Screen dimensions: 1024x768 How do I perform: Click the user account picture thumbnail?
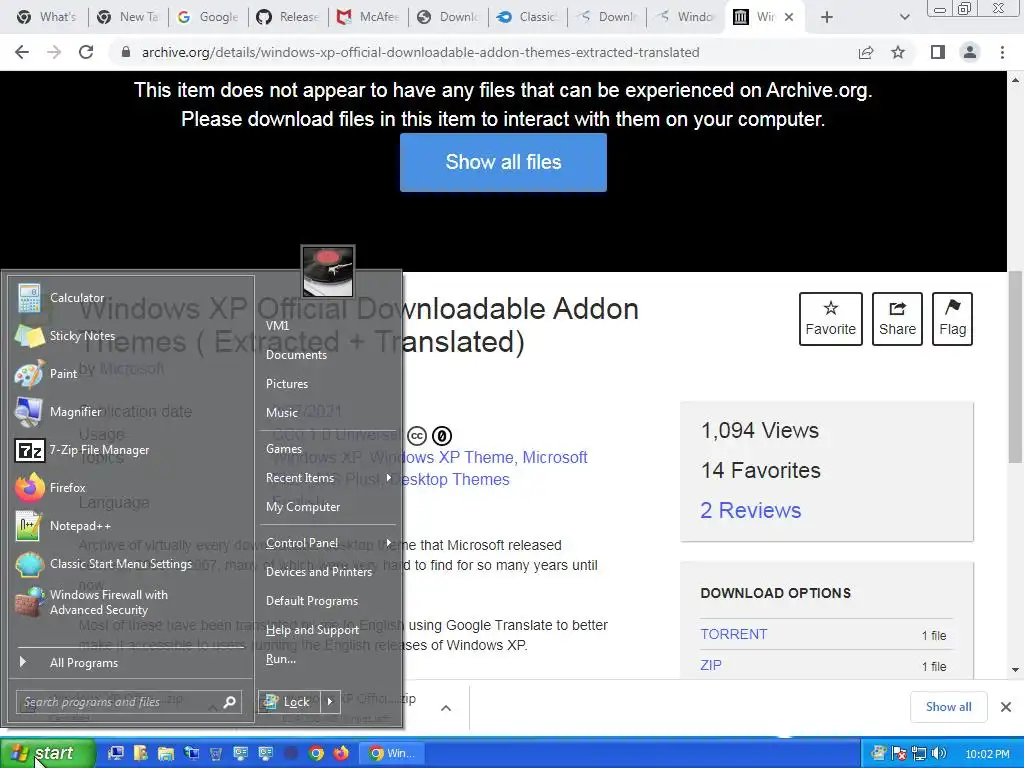(x=328, y=271)
